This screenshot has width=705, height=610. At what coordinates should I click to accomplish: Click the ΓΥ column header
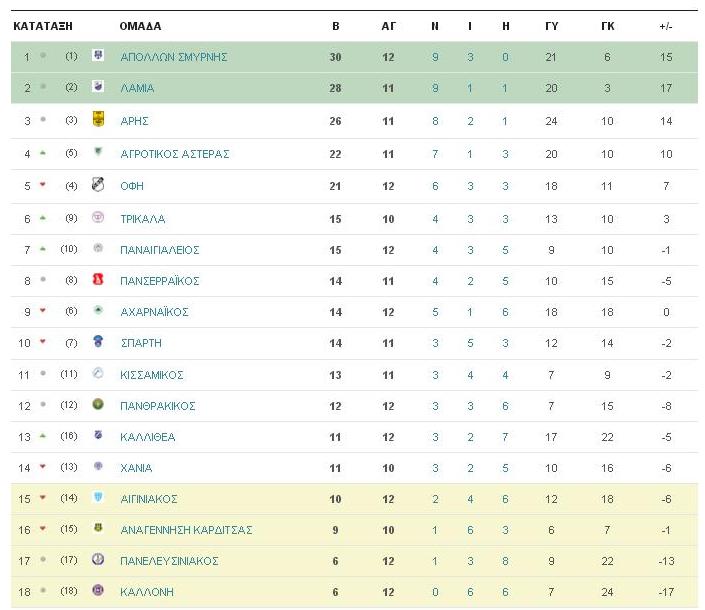tap(551, 26)
